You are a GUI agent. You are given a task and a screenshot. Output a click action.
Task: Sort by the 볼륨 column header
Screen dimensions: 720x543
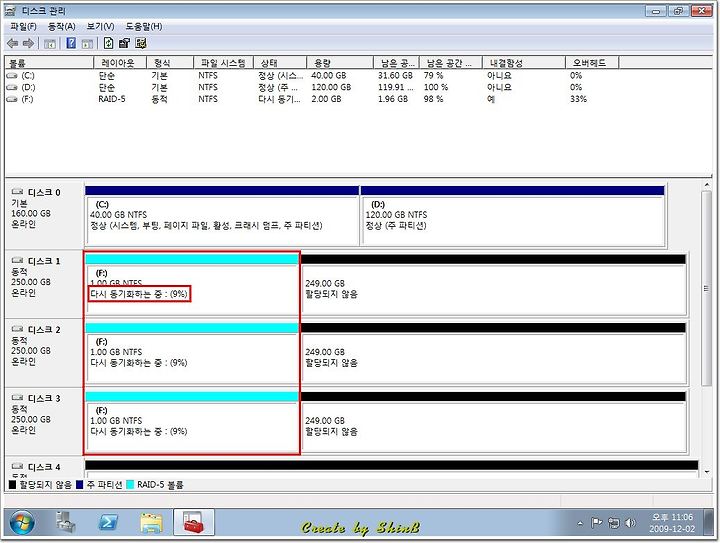(x=49, y=63)
